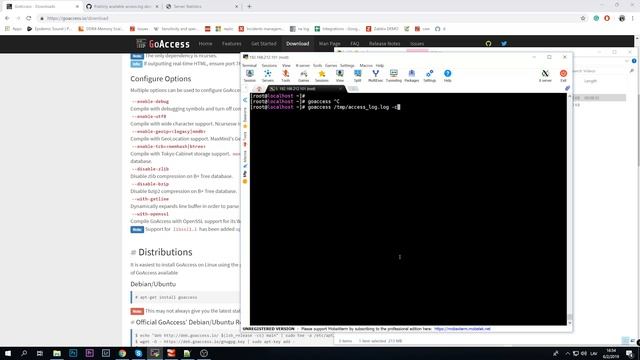Open the Packages toolbar icon
The width and height of the screenshot is (640, 360).
(x=411, y=76)
